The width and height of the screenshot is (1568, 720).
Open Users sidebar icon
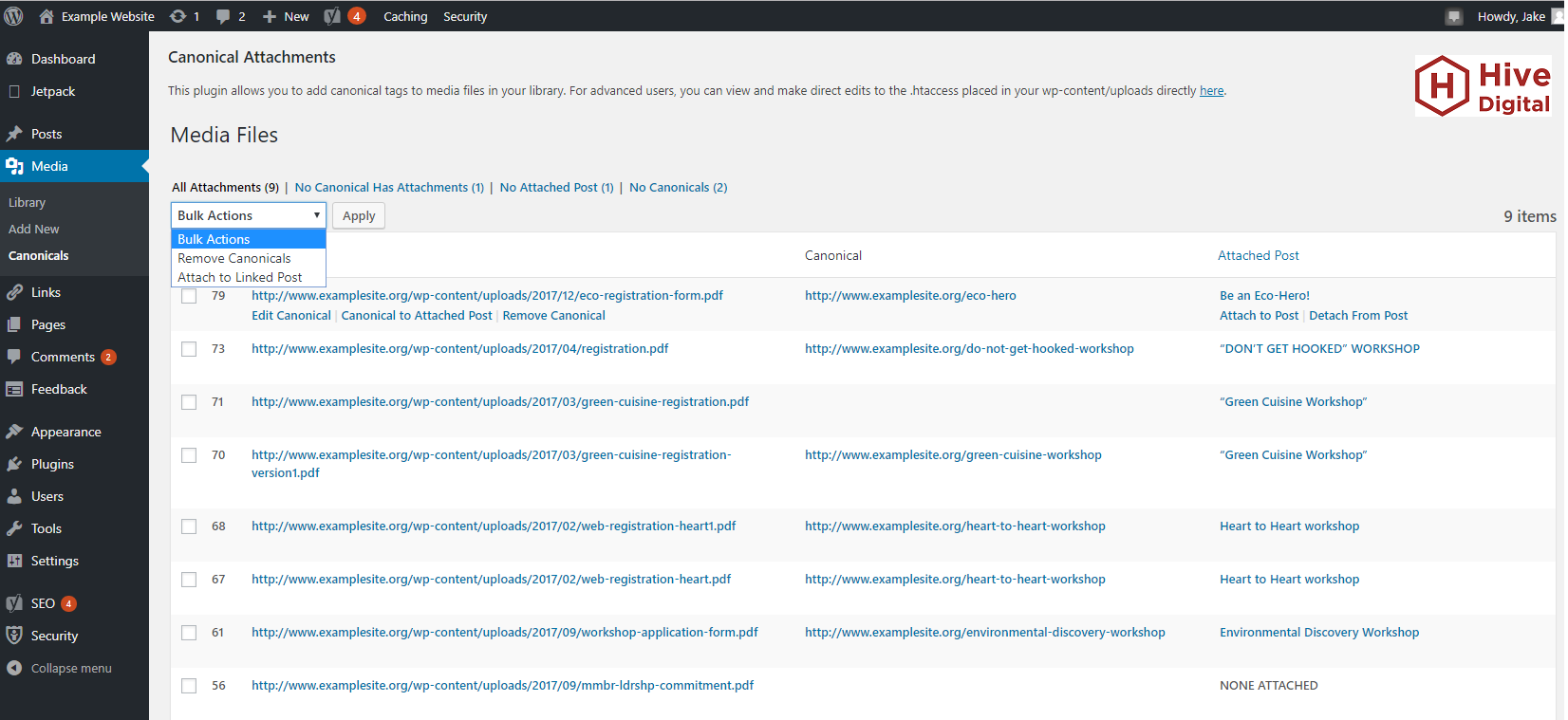coord(14,496)
